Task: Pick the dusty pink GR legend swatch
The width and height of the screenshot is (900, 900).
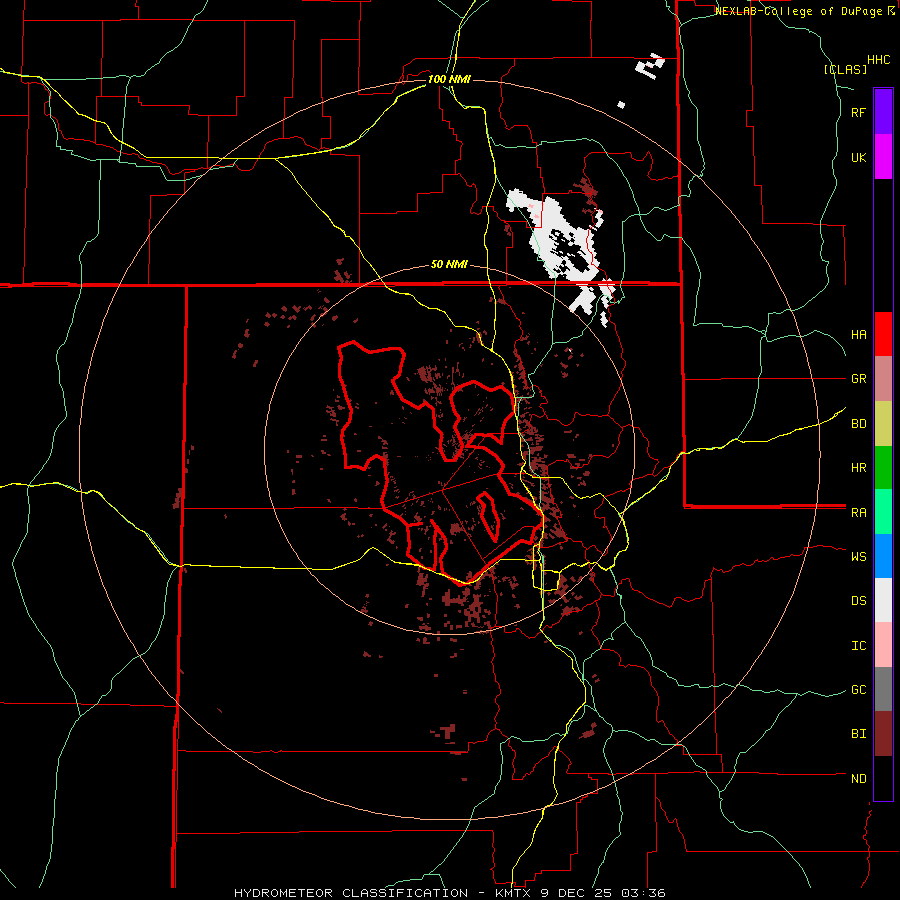Action: point(883,379)
